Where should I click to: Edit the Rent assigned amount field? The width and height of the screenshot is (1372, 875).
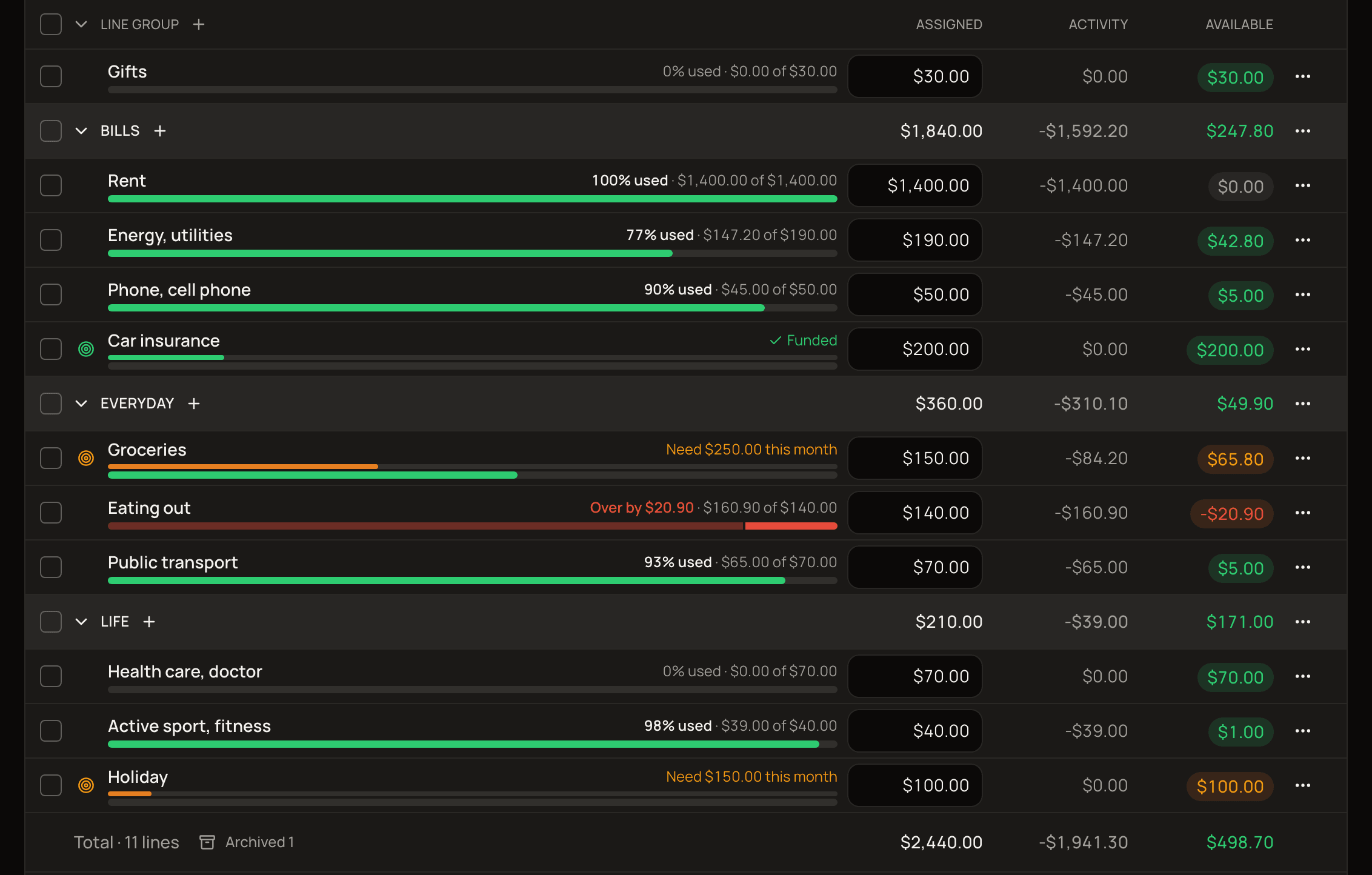(915, 185)
